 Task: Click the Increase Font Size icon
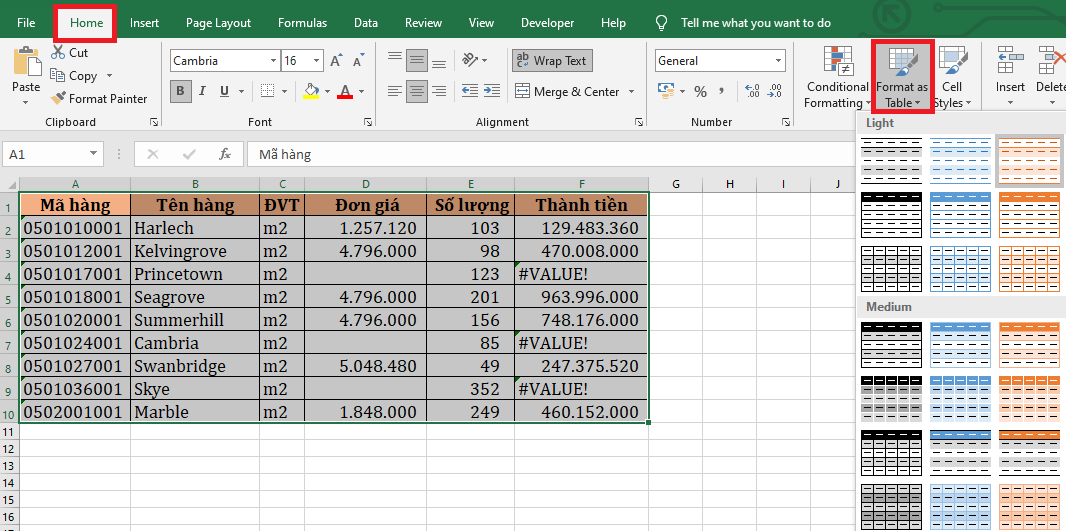tap(336, 61)
